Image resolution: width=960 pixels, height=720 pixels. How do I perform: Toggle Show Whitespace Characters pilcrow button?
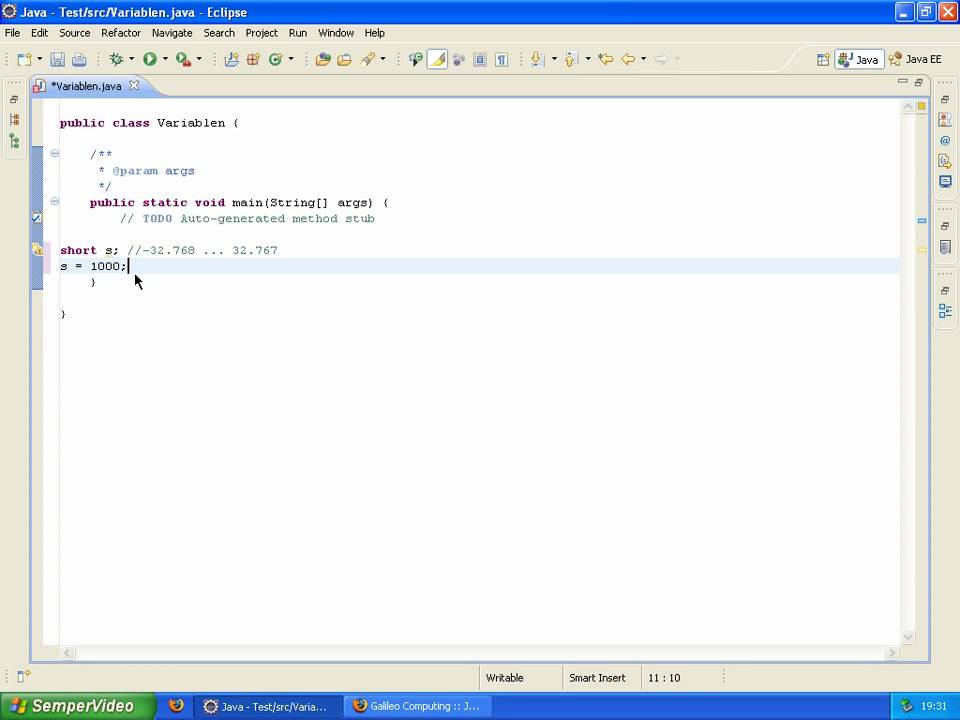pos(501,59)
